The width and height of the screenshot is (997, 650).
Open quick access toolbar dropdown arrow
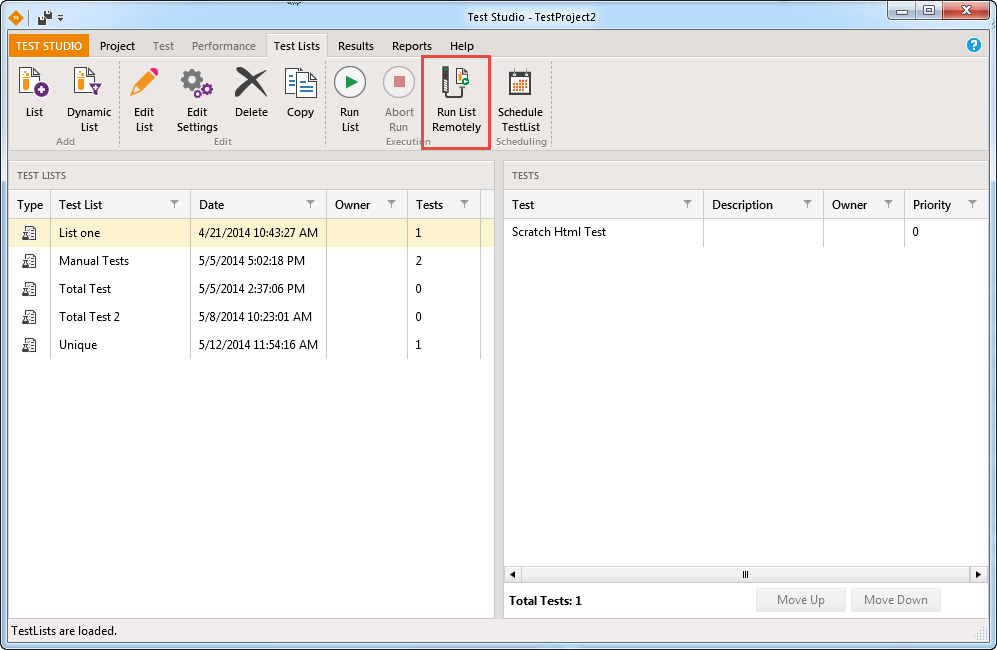coord(60,18)
